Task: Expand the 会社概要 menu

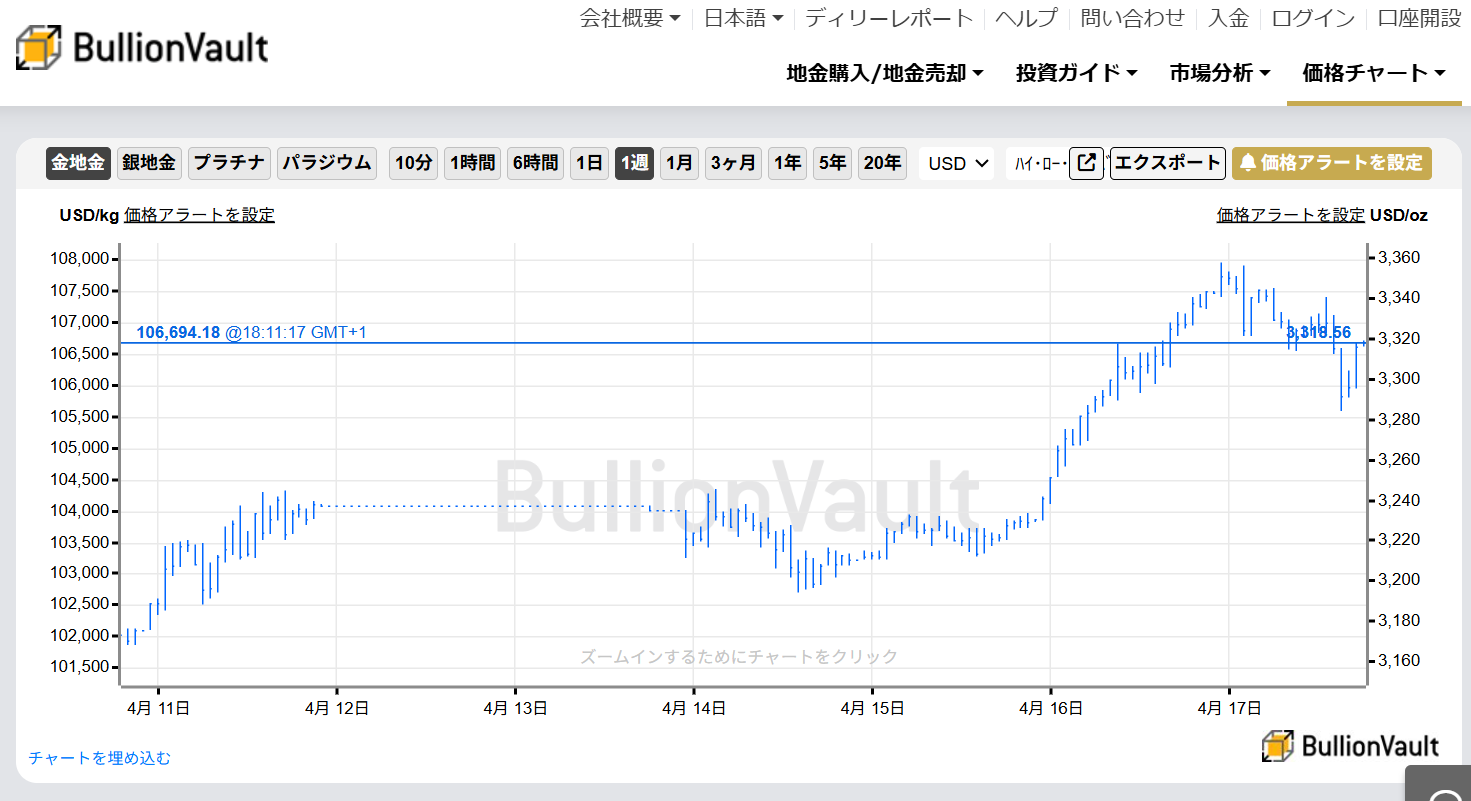Action: (630, 18)
